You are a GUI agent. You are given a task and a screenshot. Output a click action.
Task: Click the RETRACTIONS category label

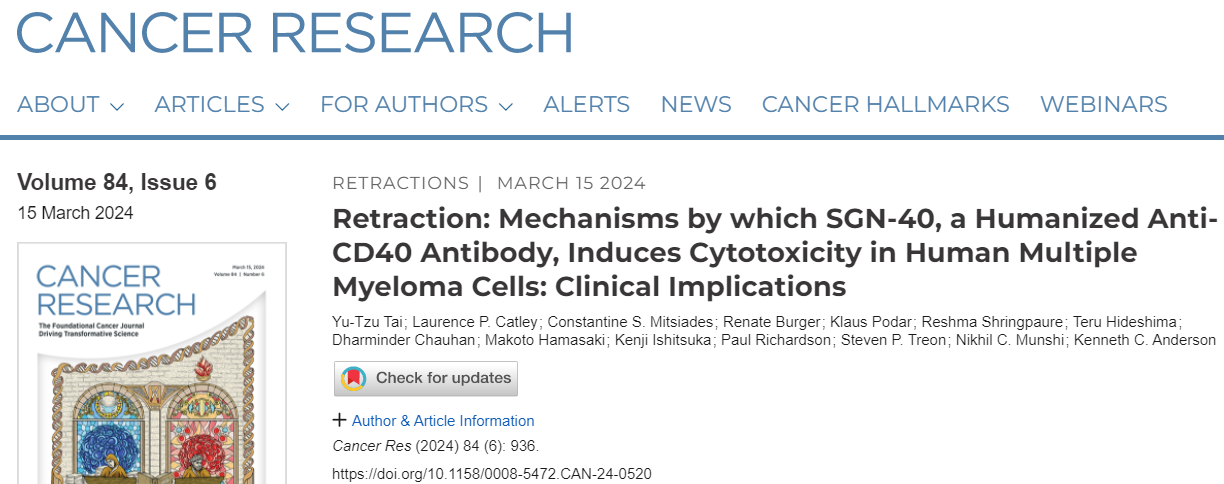click(400, 183)
